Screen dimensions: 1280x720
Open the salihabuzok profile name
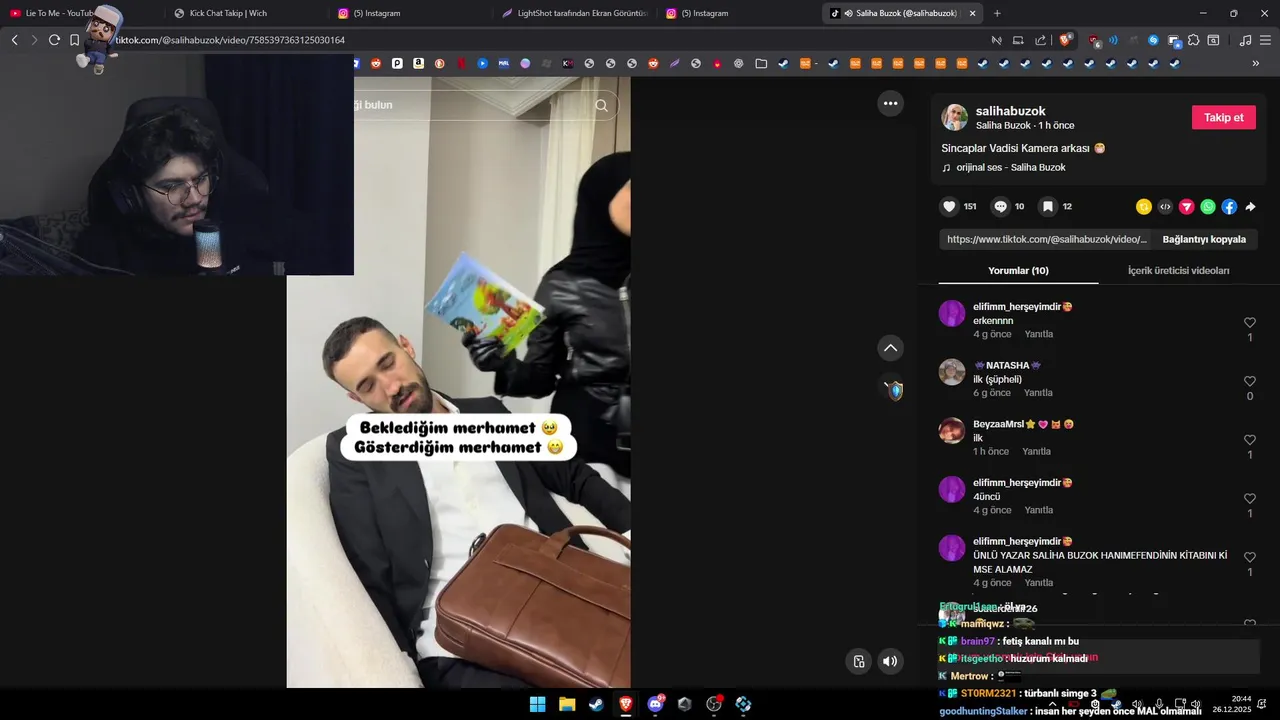pos(1011,111)
